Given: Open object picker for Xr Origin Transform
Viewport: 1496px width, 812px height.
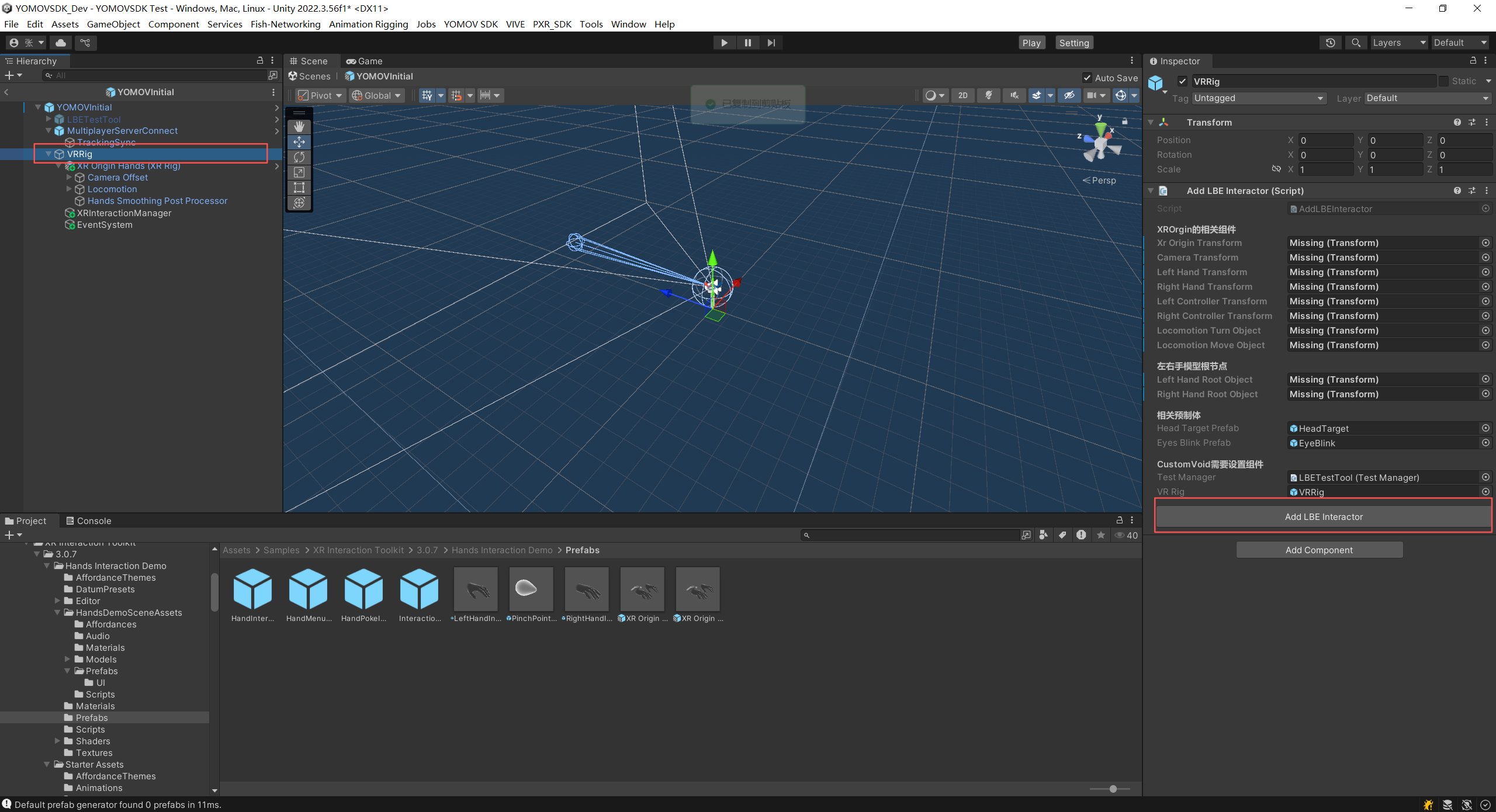Looking at the screenshot, I should tap(1485, 242).
